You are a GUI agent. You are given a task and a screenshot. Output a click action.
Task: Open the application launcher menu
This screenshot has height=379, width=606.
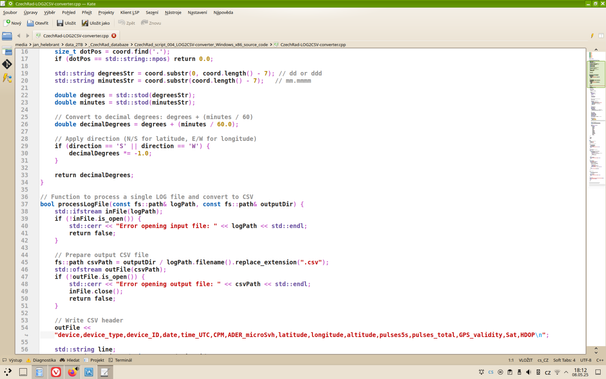(x=7, y=372)
